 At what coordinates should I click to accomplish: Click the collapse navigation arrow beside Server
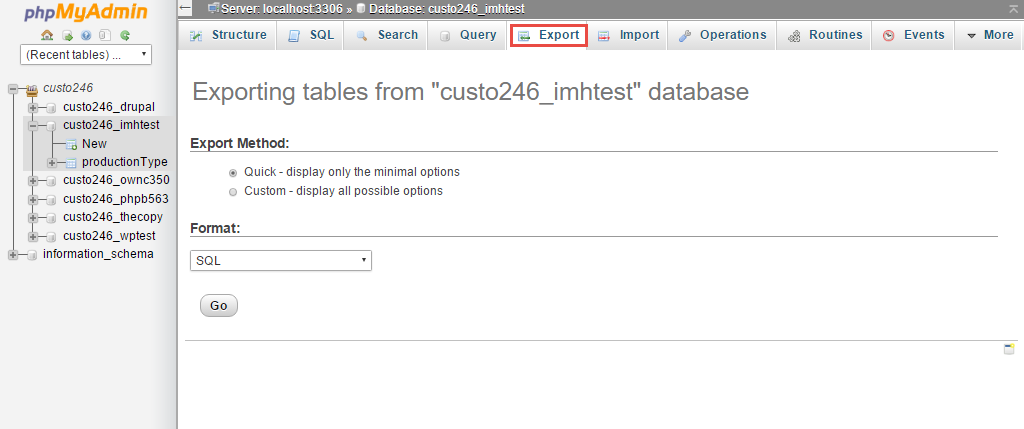185,8
